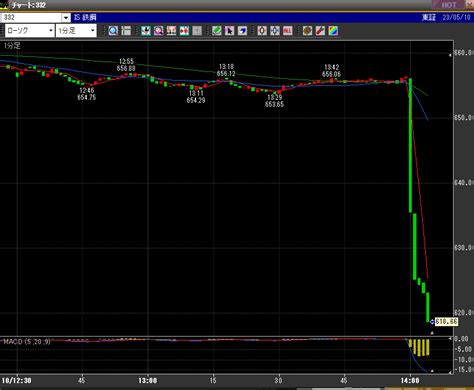Click the red ALL toolbar icon

[288, 31]
